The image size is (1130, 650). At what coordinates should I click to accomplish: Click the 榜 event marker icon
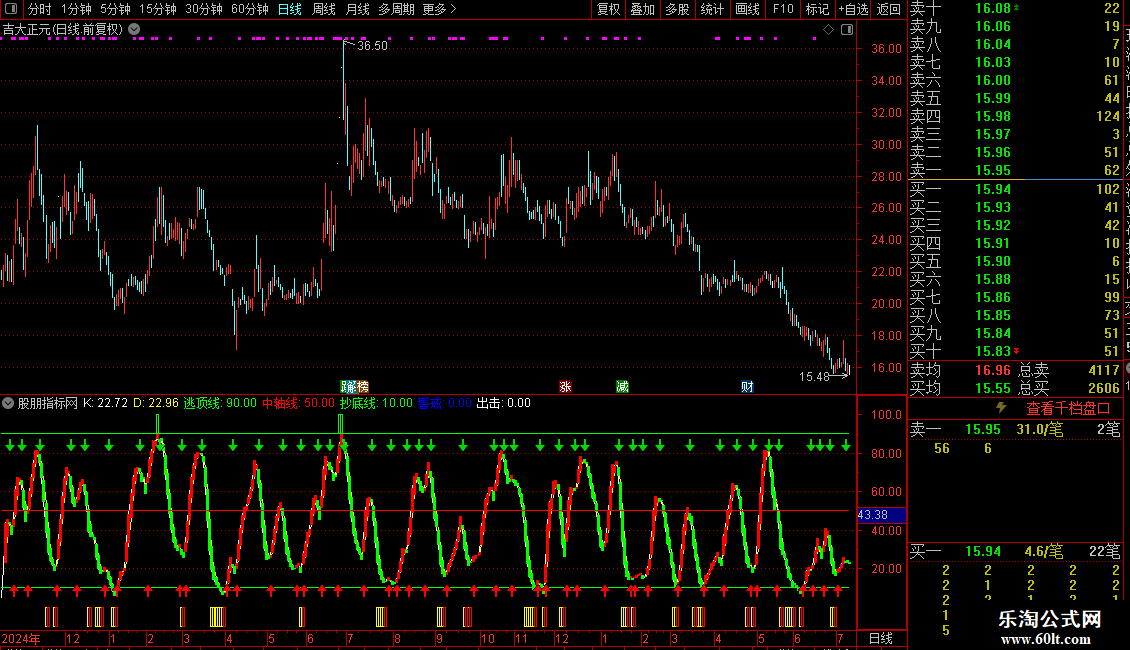[x=361, y=387]
